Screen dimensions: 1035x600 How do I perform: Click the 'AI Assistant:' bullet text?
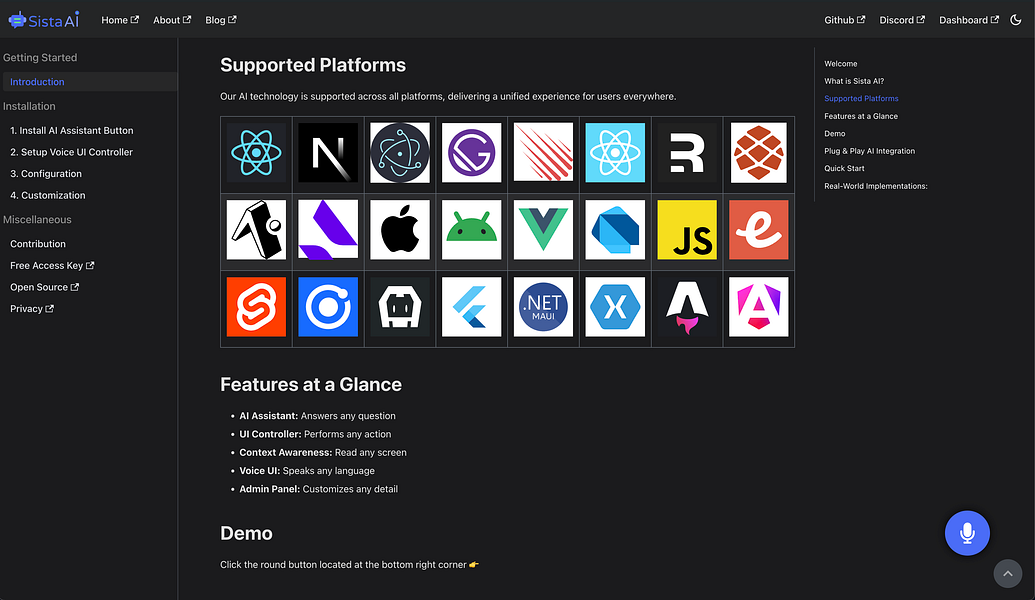click(269, 416)
